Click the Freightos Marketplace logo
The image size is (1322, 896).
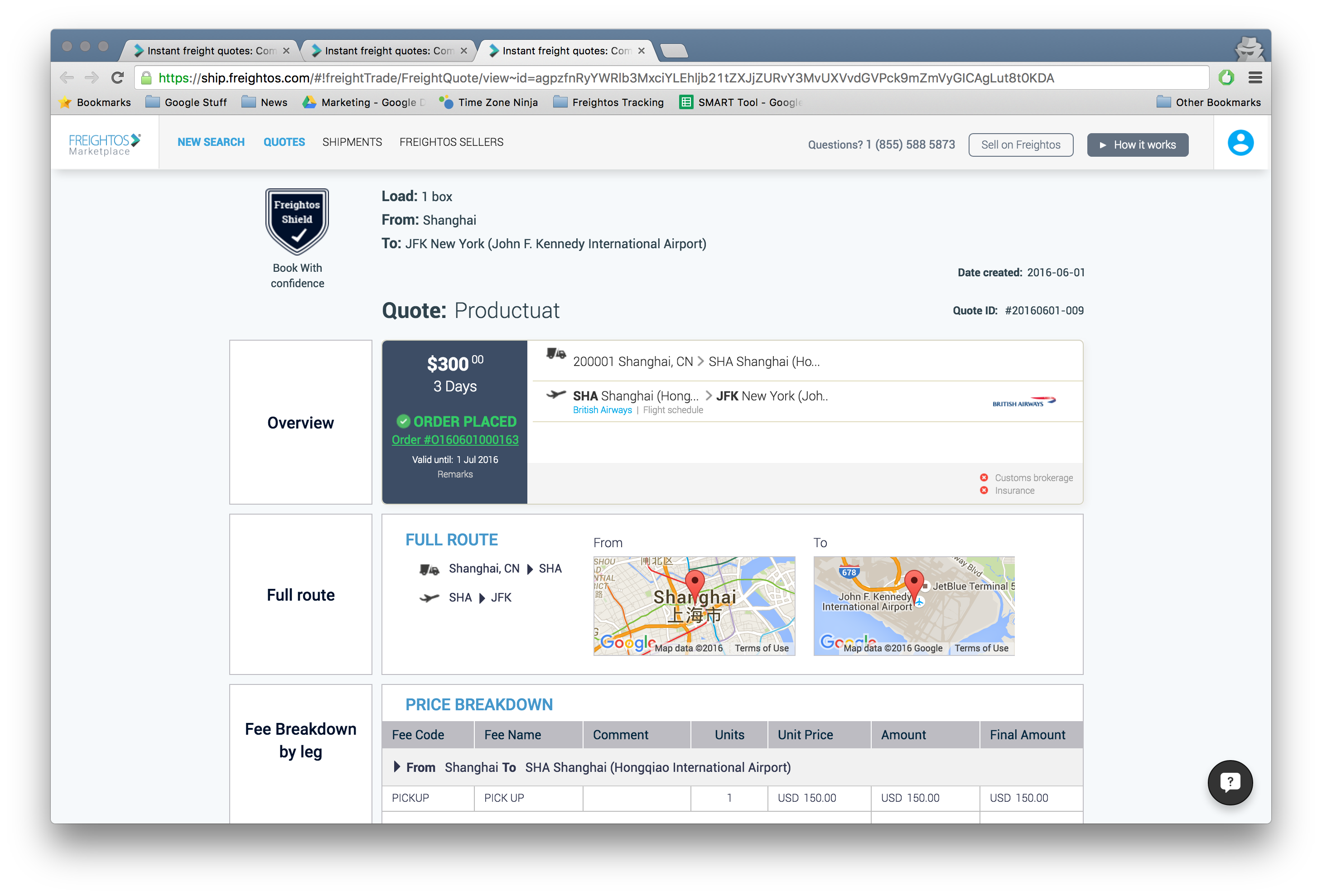pos(105,145)
